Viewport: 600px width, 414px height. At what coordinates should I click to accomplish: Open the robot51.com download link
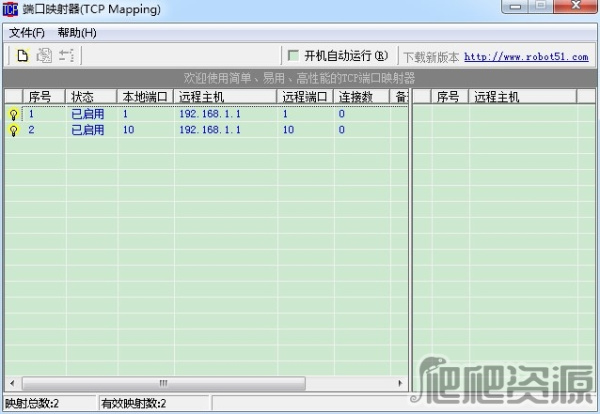coord(526,57)
